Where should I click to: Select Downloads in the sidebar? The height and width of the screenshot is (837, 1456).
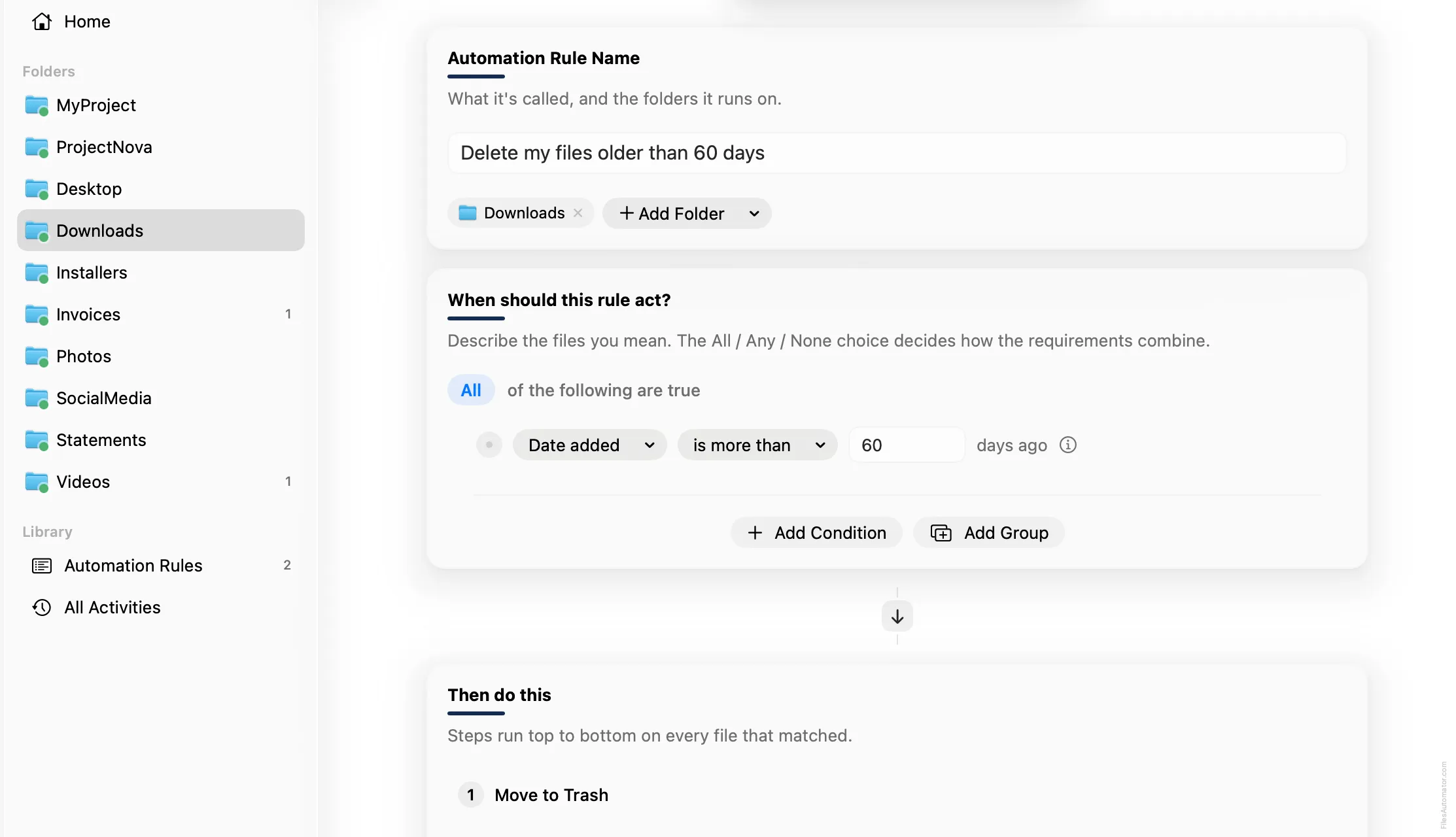(161, 230)
